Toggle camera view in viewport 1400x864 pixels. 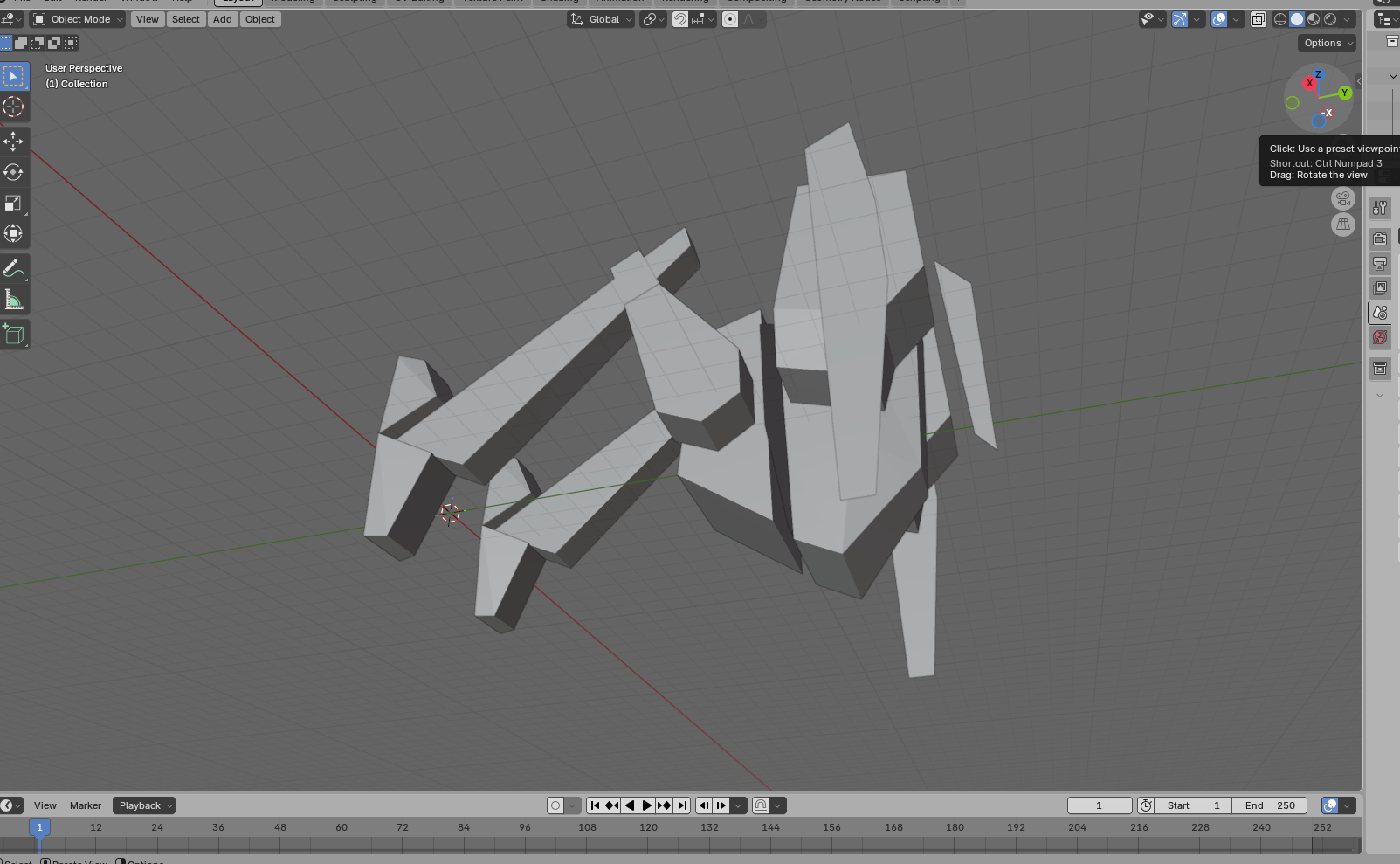click(x=1343, y=199)
